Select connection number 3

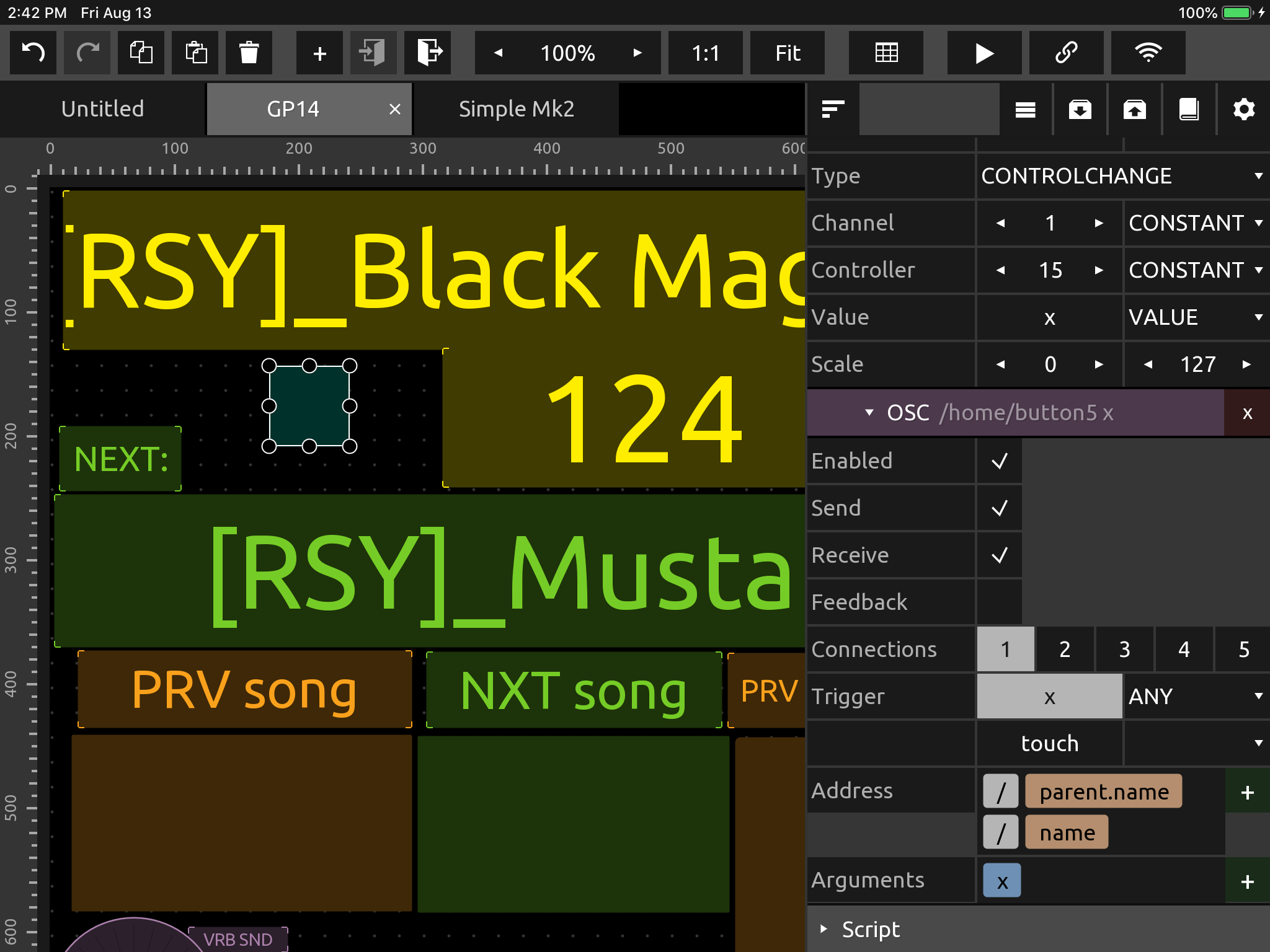pos(1124,650)
